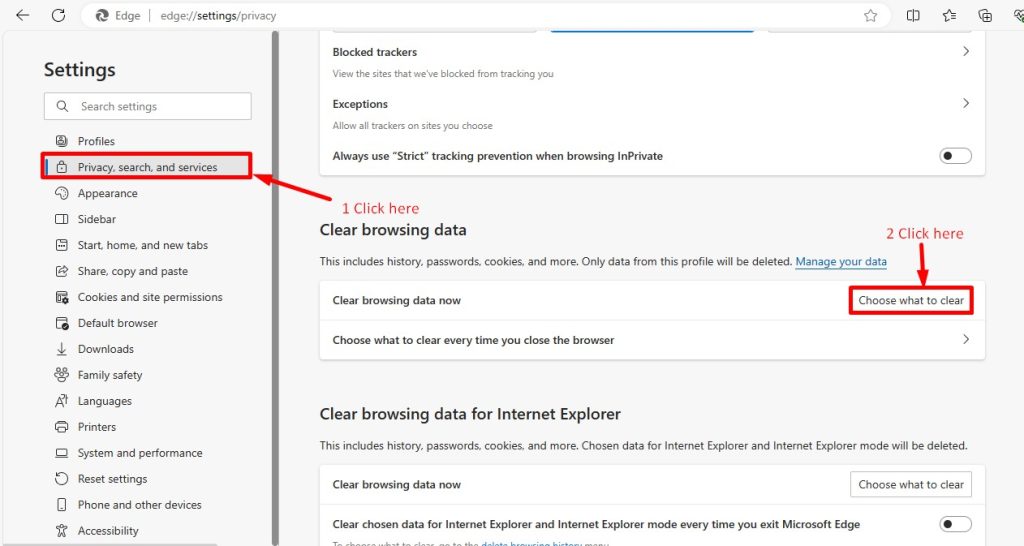Click the Phone and other devices icon
1024x546 pixels.
pos(61,504)
